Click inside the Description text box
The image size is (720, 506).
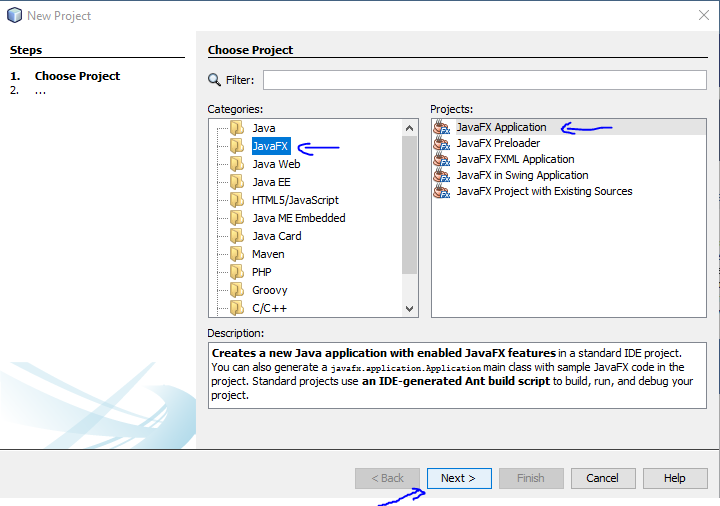point(457,375)
